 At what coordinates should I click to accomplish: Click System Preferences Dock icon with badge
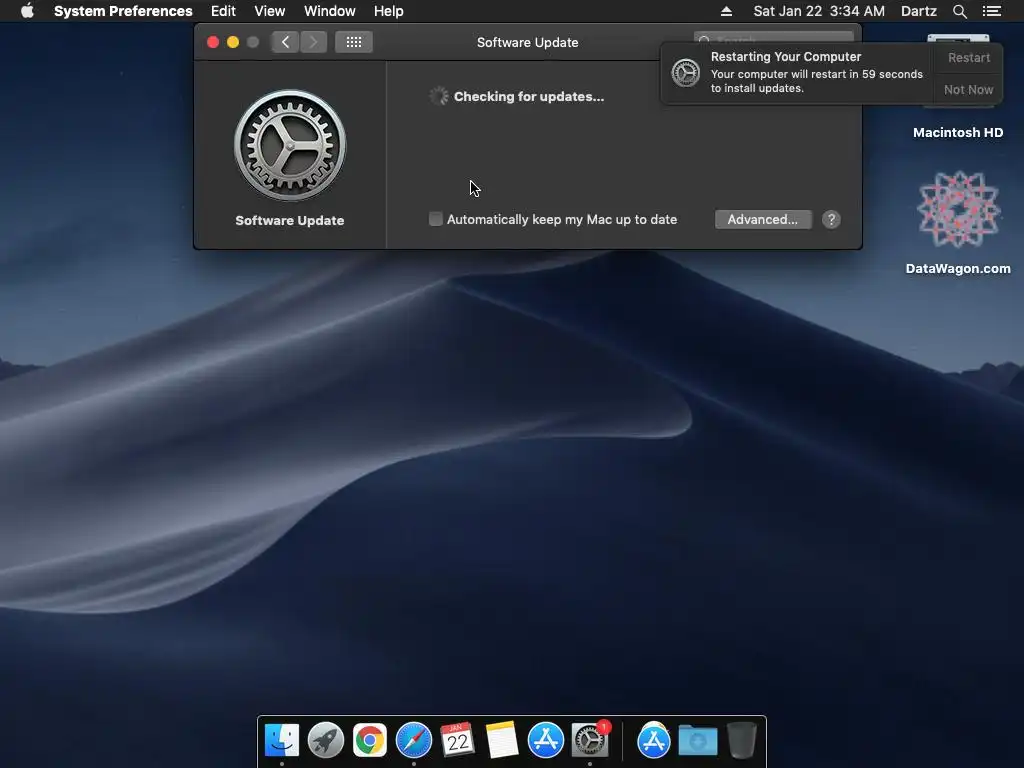(x=590, y=740)
